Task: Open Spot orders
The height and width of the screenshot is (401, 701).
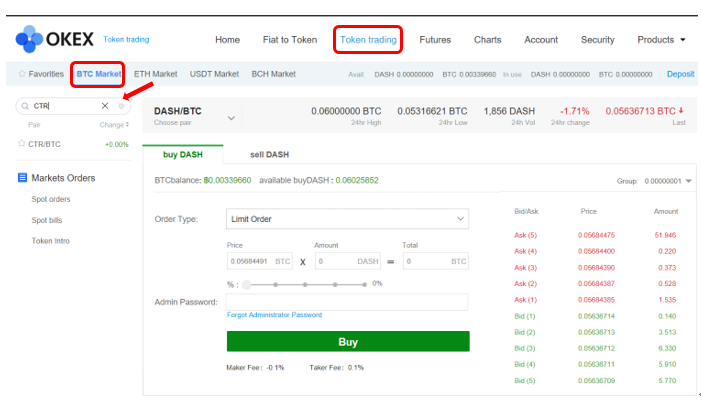Action: coord(51,199)
